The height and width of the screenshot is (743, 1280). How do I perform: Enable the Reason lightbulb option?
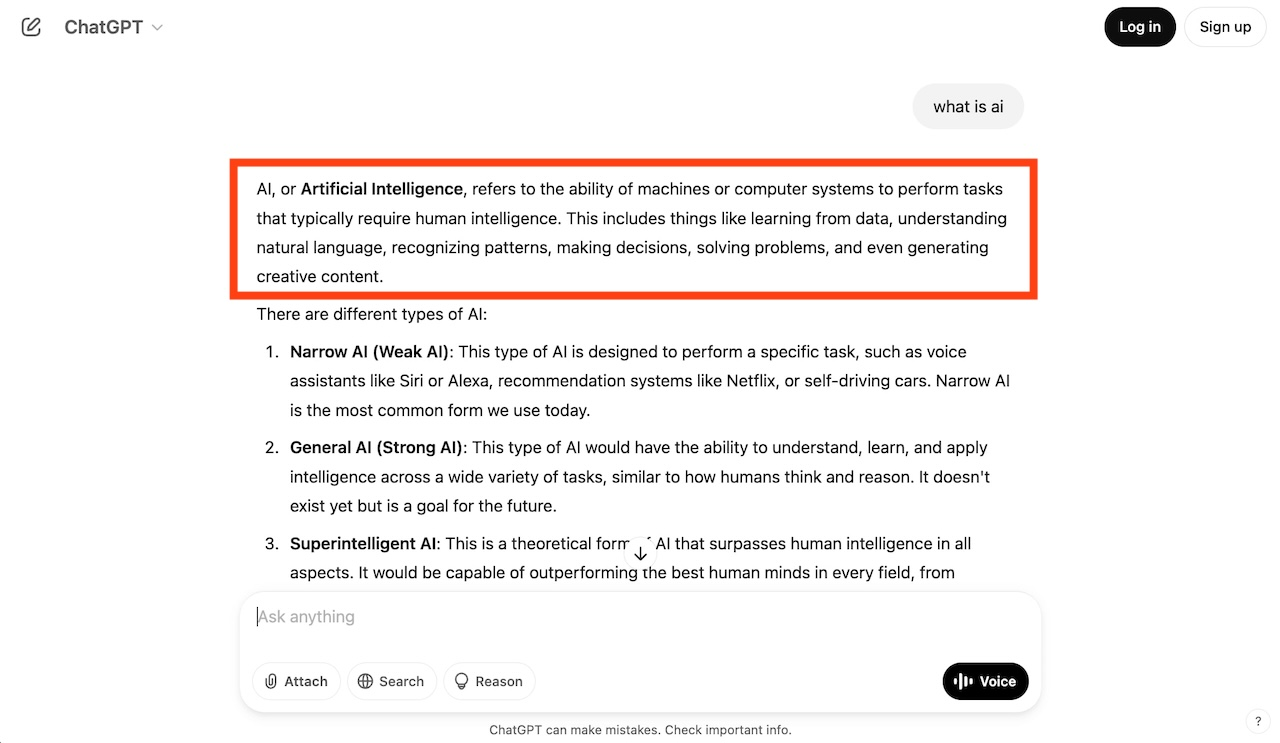[489, 681]
